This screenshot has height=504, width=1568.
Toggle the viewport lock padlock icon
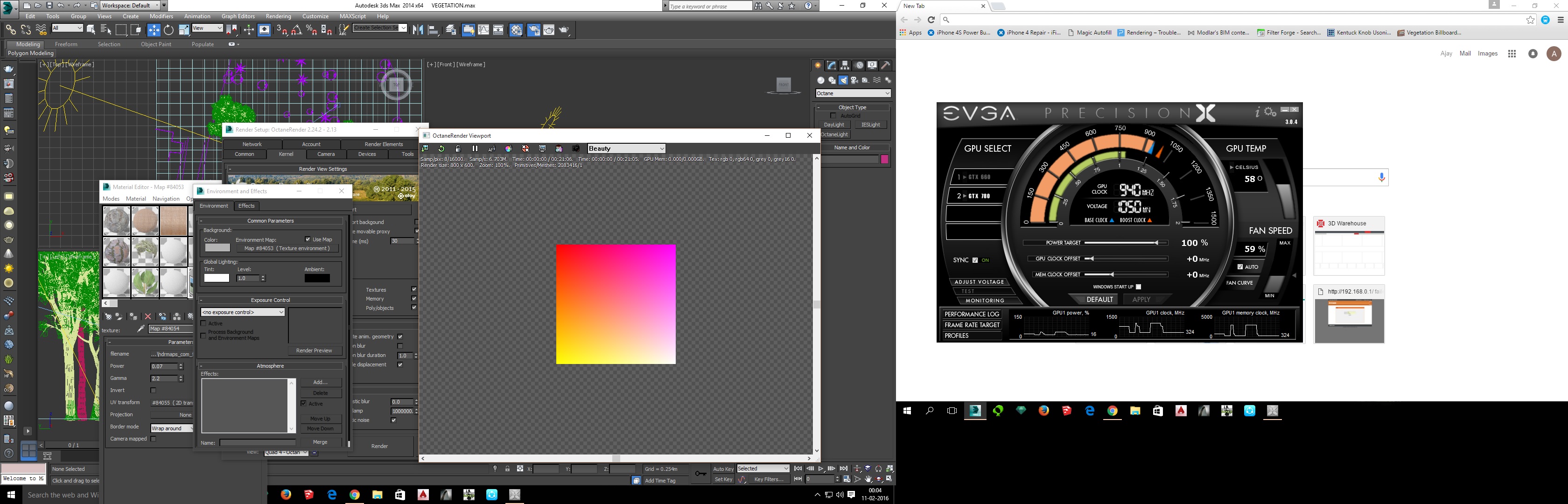pos(458,148)
